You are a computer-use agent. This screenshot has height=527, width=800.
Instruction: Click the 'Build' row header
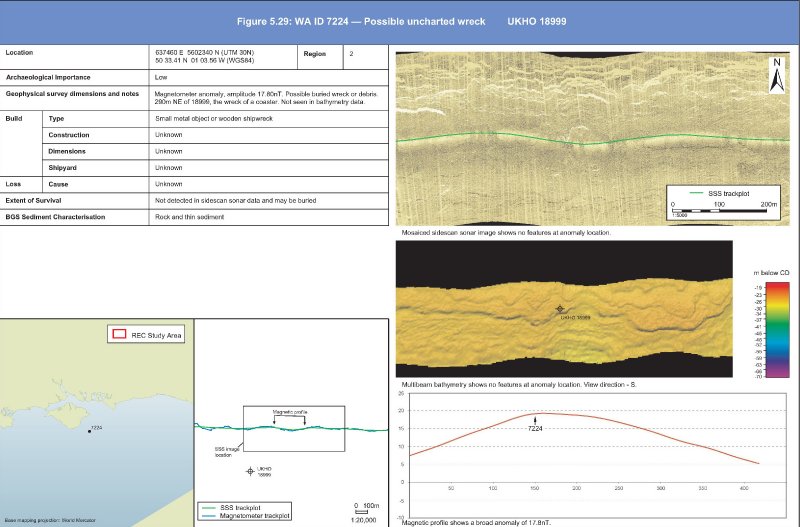coord(14,118)
